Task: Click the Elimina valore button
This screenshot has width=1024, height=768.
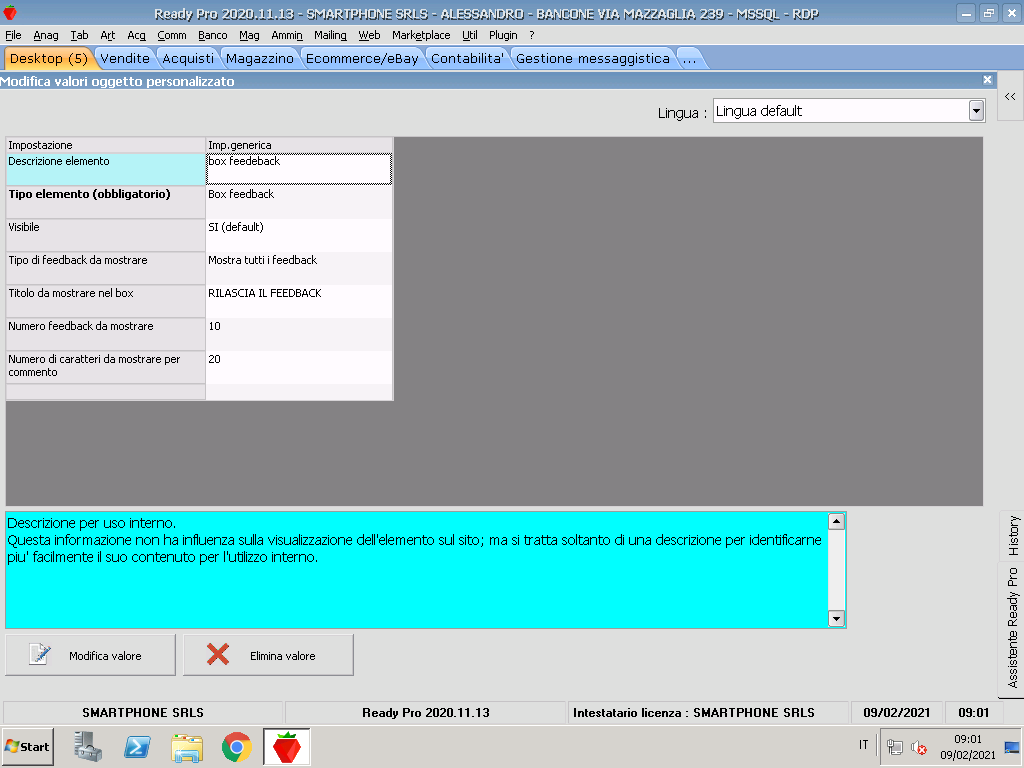Action: click(268, 655)
